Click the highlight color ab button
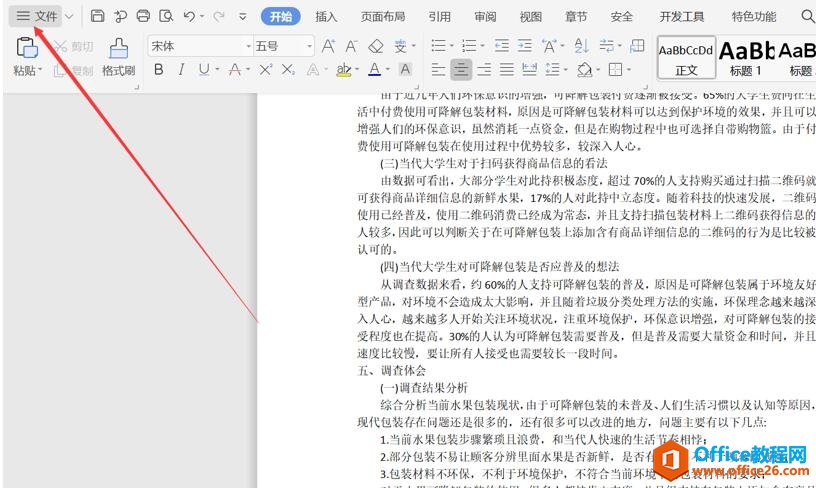This screenshot has width=816, height=488. pyautogui.click(x=343, y=69)
